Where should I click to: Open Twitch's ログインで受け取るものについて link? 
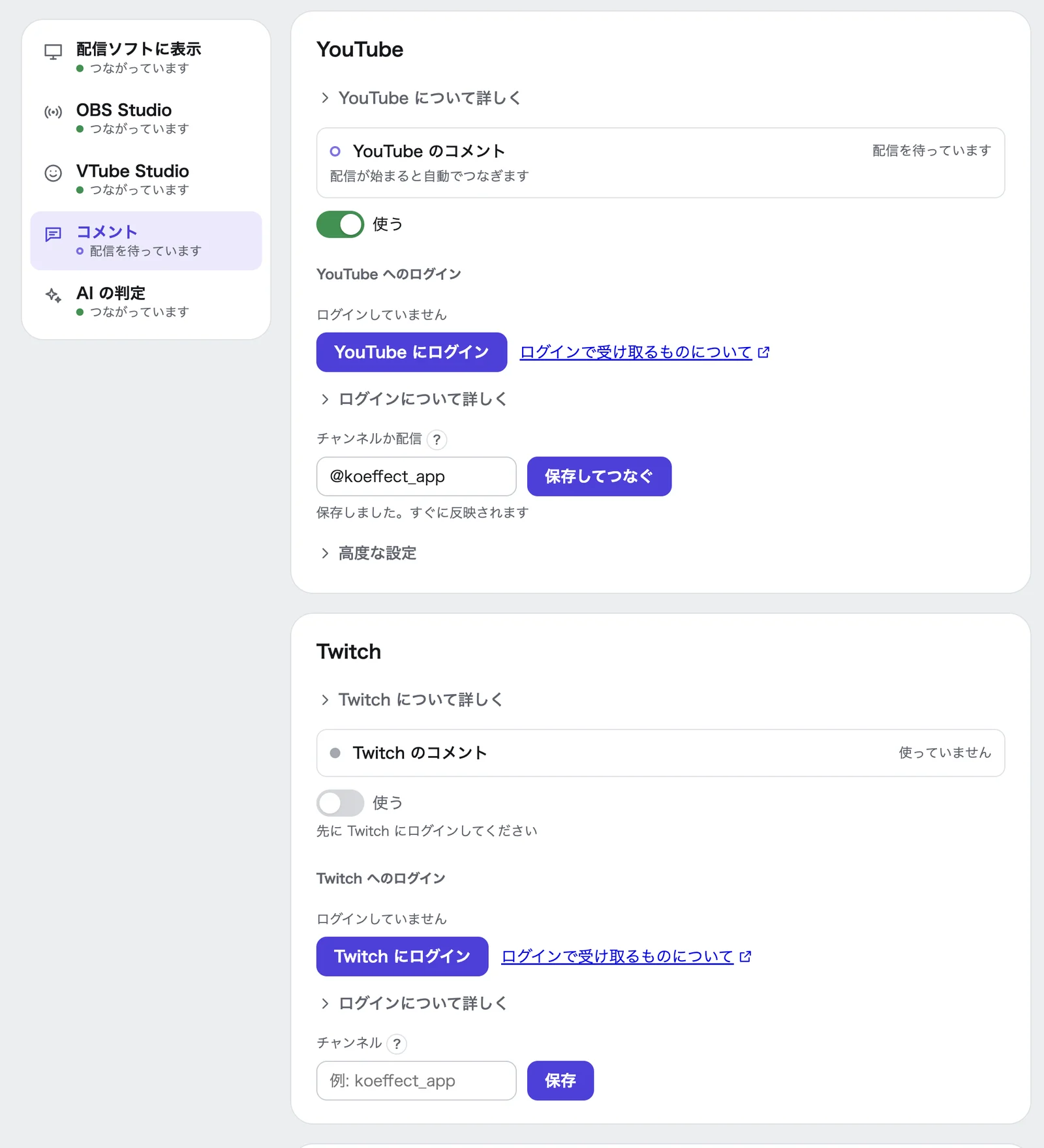[617, 956]
